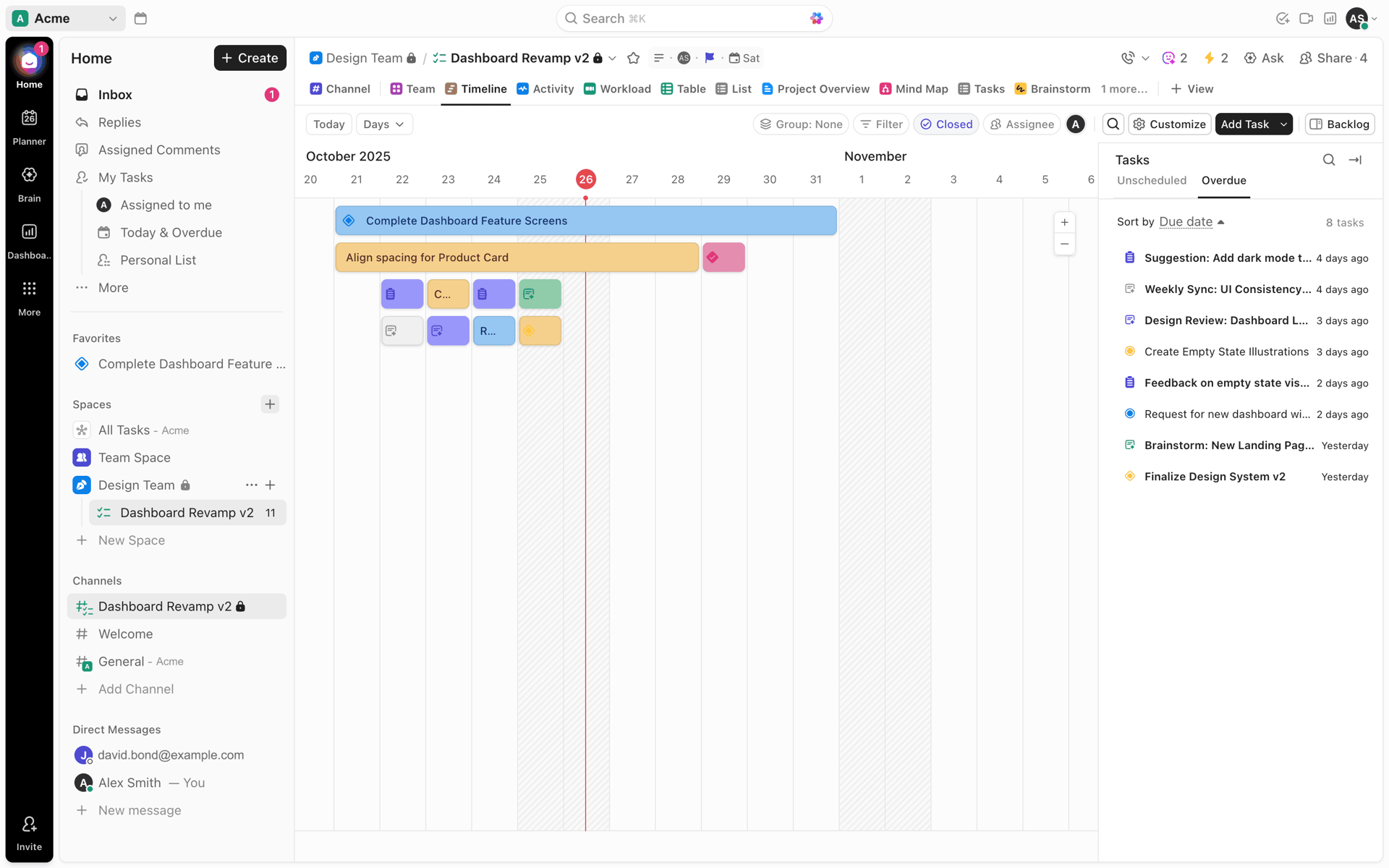
Task: Click the AI sparkle icon in search bar
Action: 816,18
